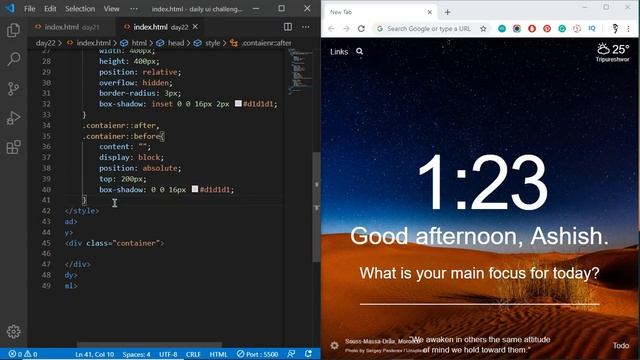Click the browser forward arrow

coord(346,29)
